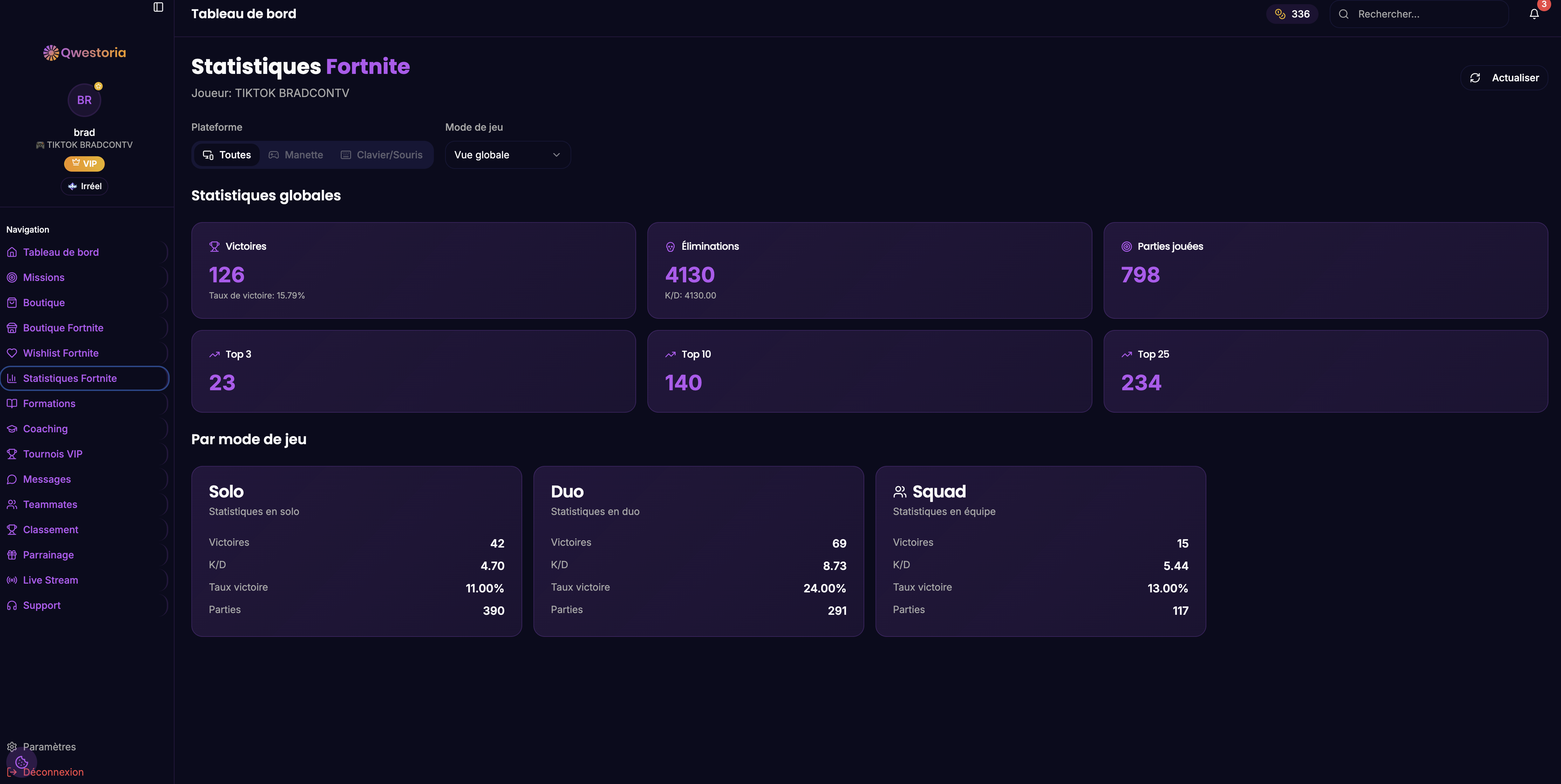Viewport: 1561px width, 784px height.
Task: Click the VIP crown badge
Action: [x=84, y=164]
